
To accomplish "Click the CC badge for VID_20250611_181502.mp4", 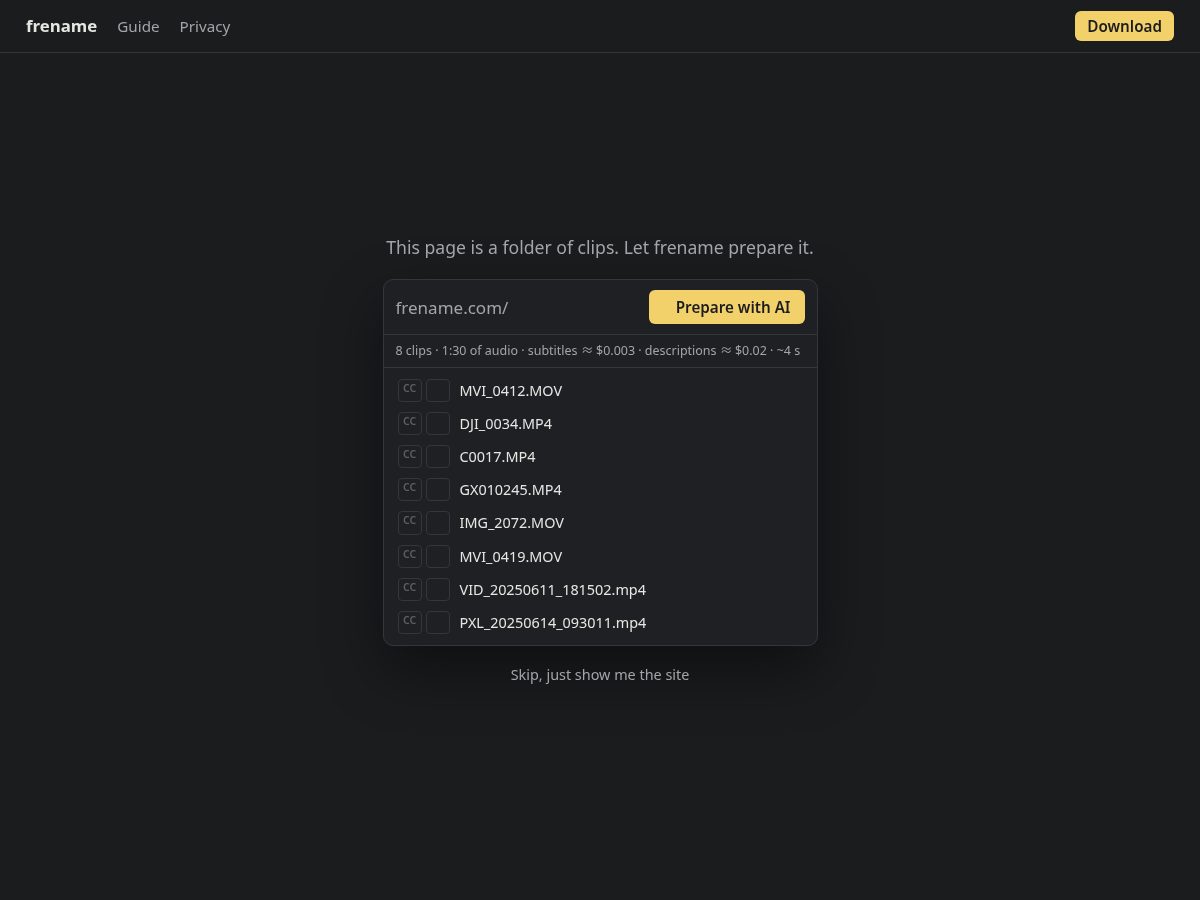I will (x=409, y=589).
